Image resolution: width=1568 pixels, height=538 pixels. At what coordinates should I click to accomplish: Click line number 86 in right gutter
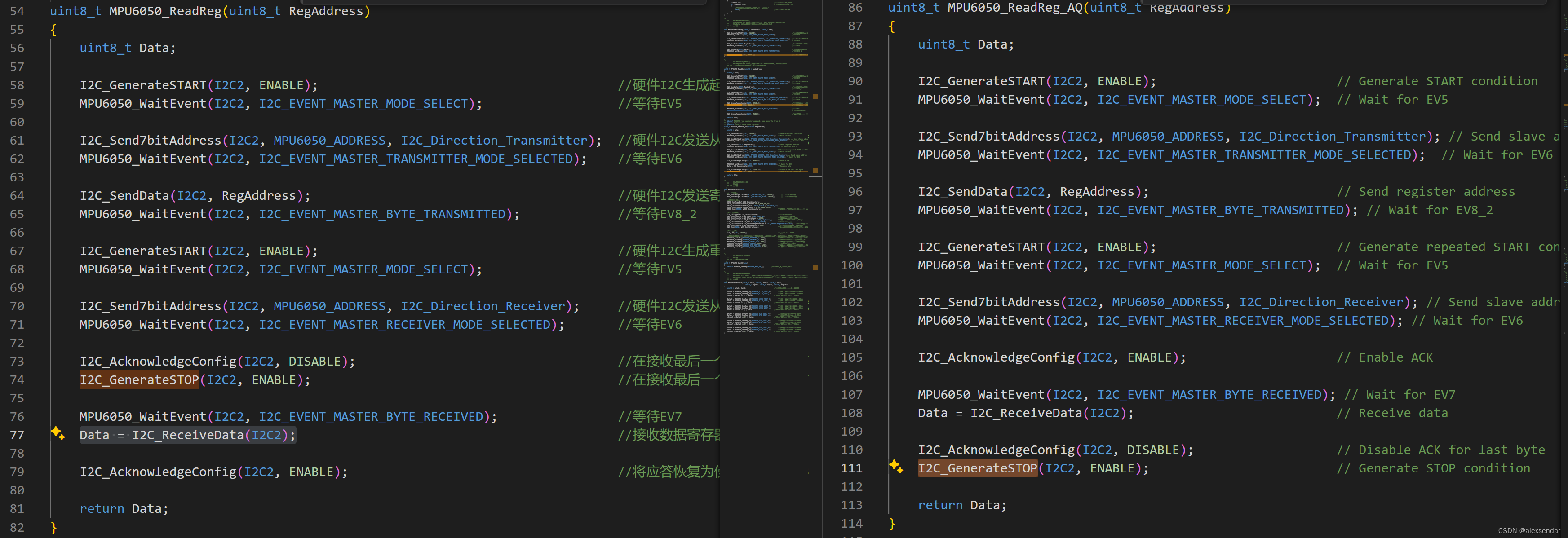855,7
